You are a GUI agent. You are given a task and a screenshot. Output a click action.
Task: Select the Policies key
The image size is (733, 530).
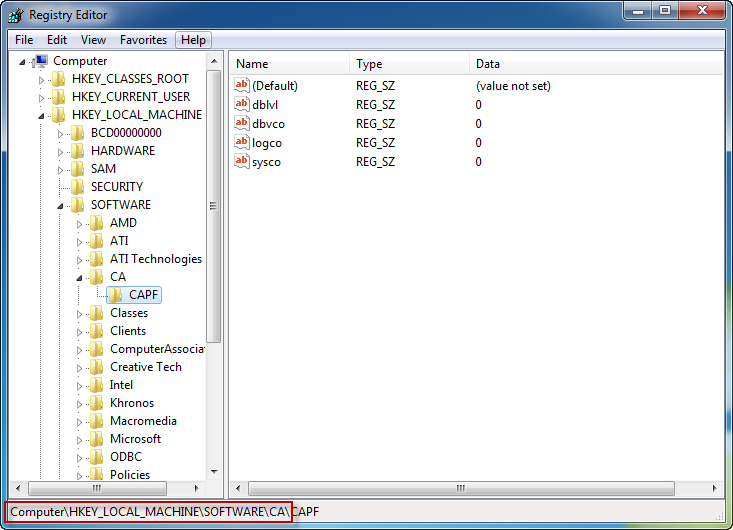click(x=130, y=474)
